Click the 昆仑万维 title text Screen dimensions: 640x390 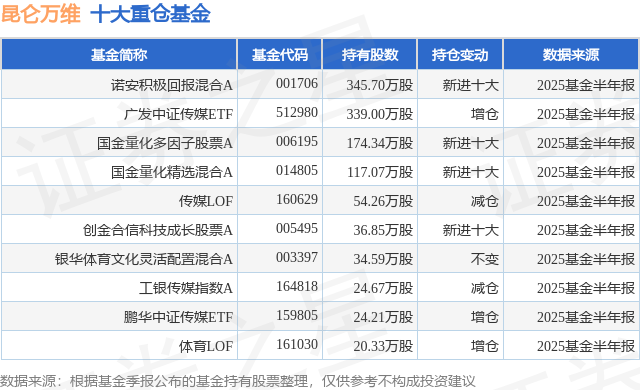coord(41,14)
